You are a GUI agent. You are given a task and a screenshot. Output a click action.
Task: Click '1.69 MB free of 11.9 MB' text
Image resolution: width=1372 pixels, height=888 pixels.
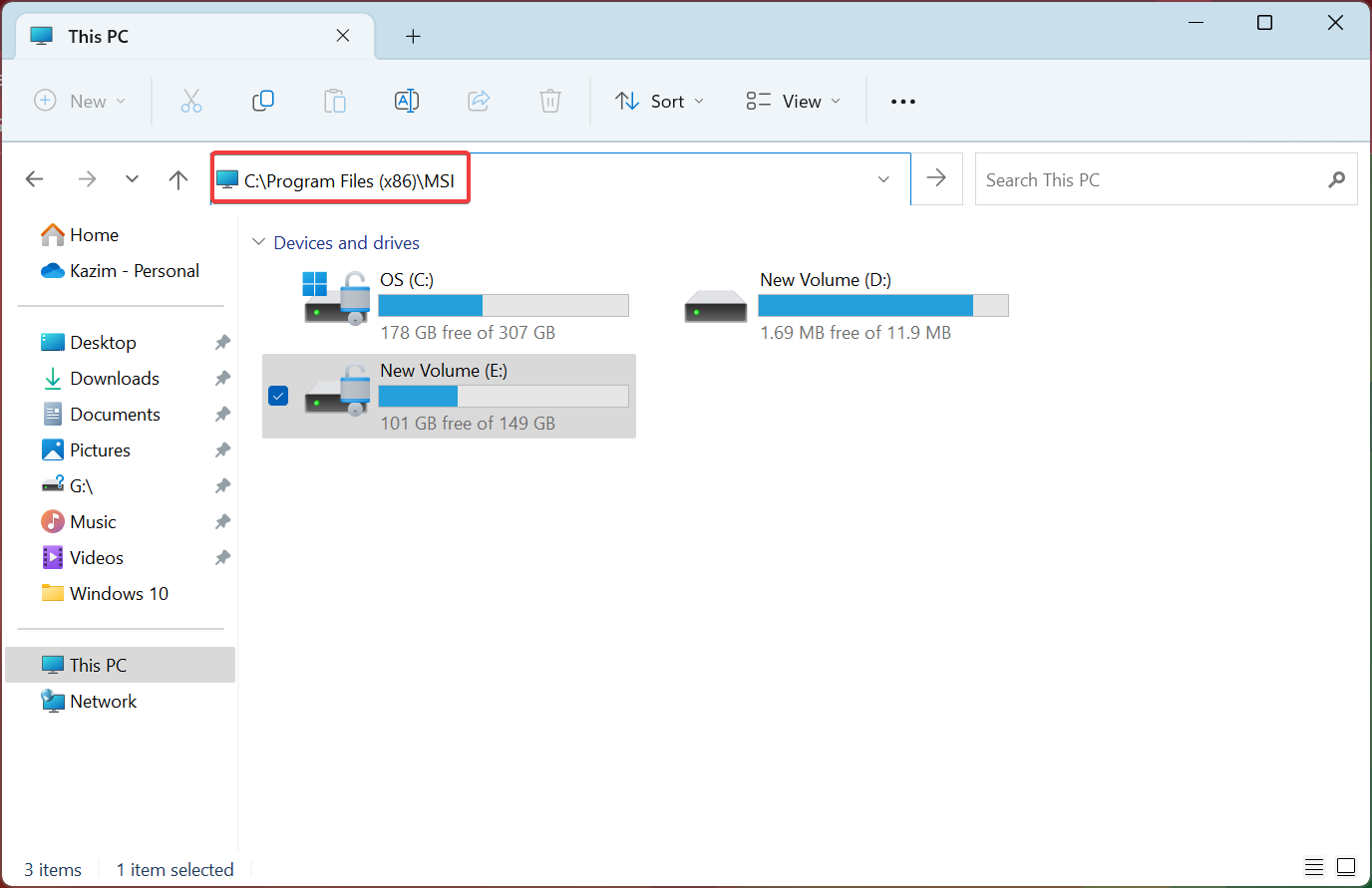point(856,333)
